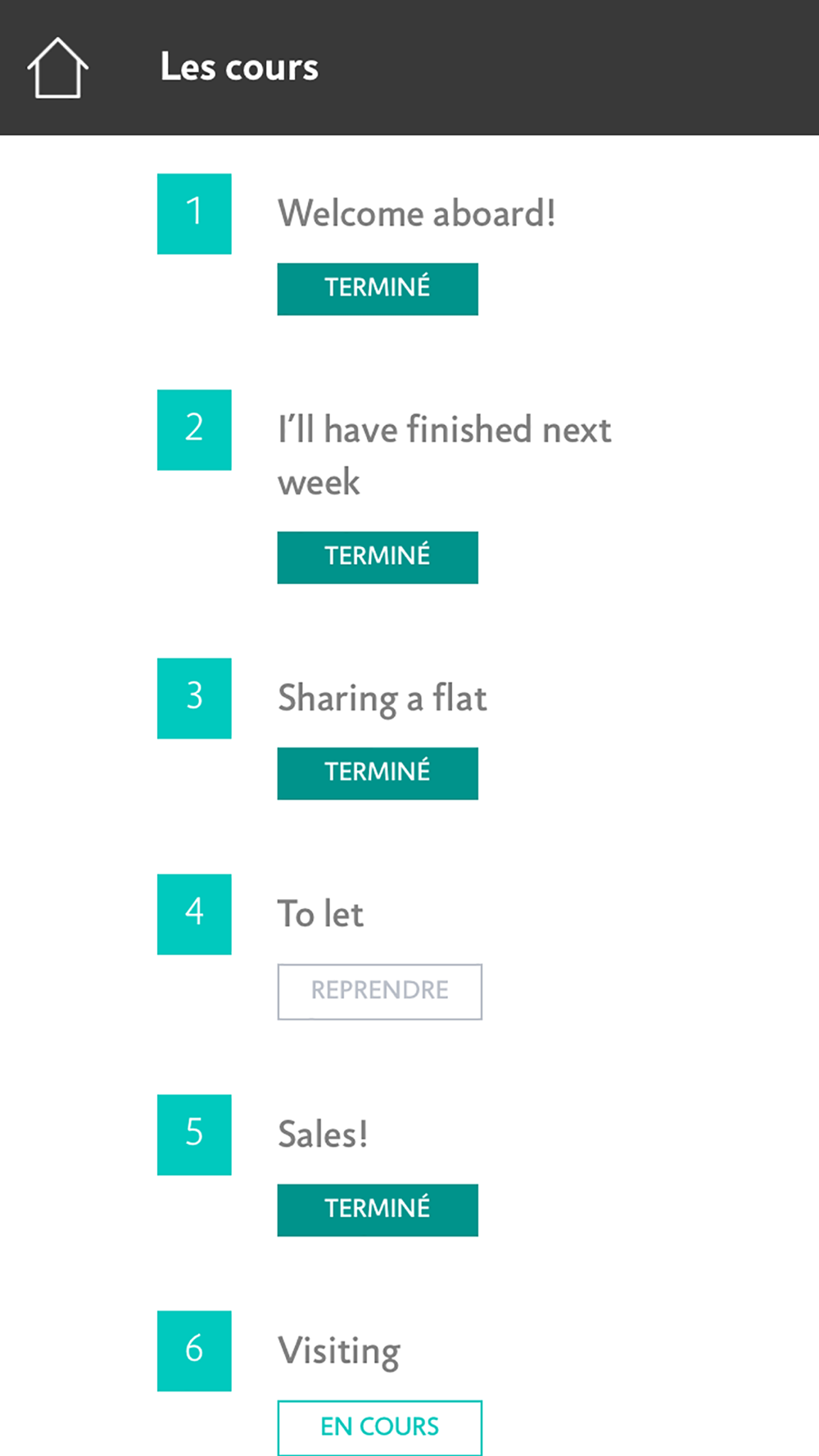Select the number 6 lesson tile
The image size is (819, 1456).
[x=194, y=1351]
